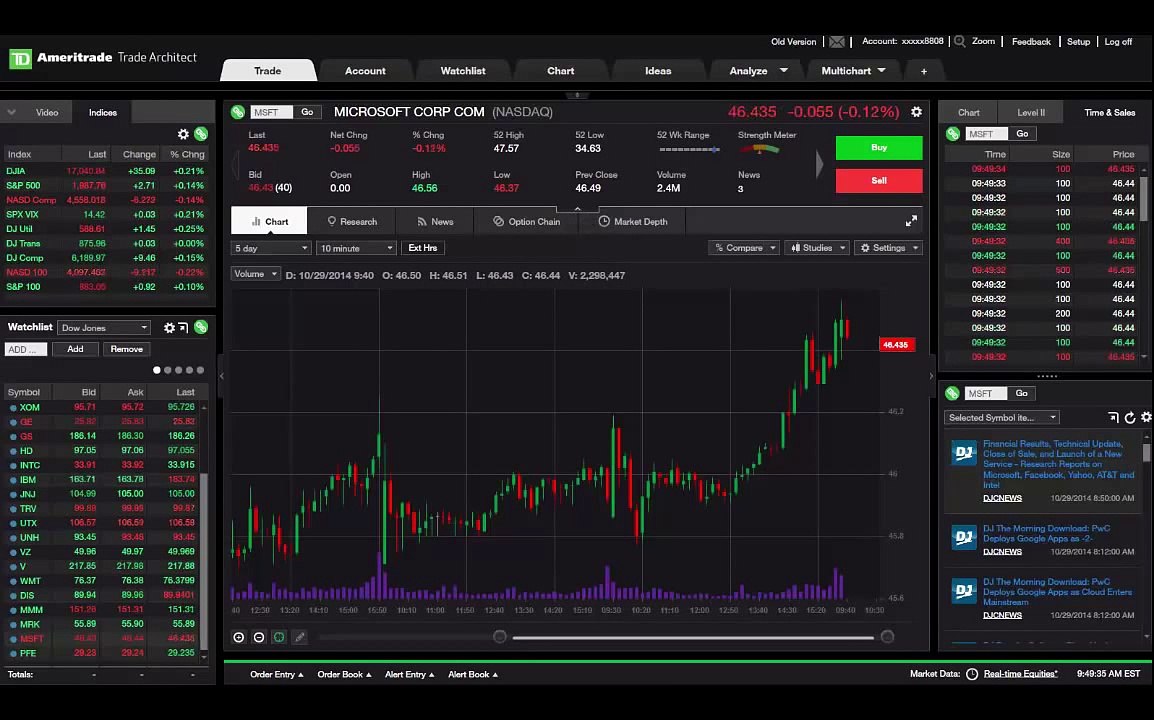The image size is (1154, 720).
Task: Click the red Sell button
Action: pyautogui.click(x=879, y=180)
